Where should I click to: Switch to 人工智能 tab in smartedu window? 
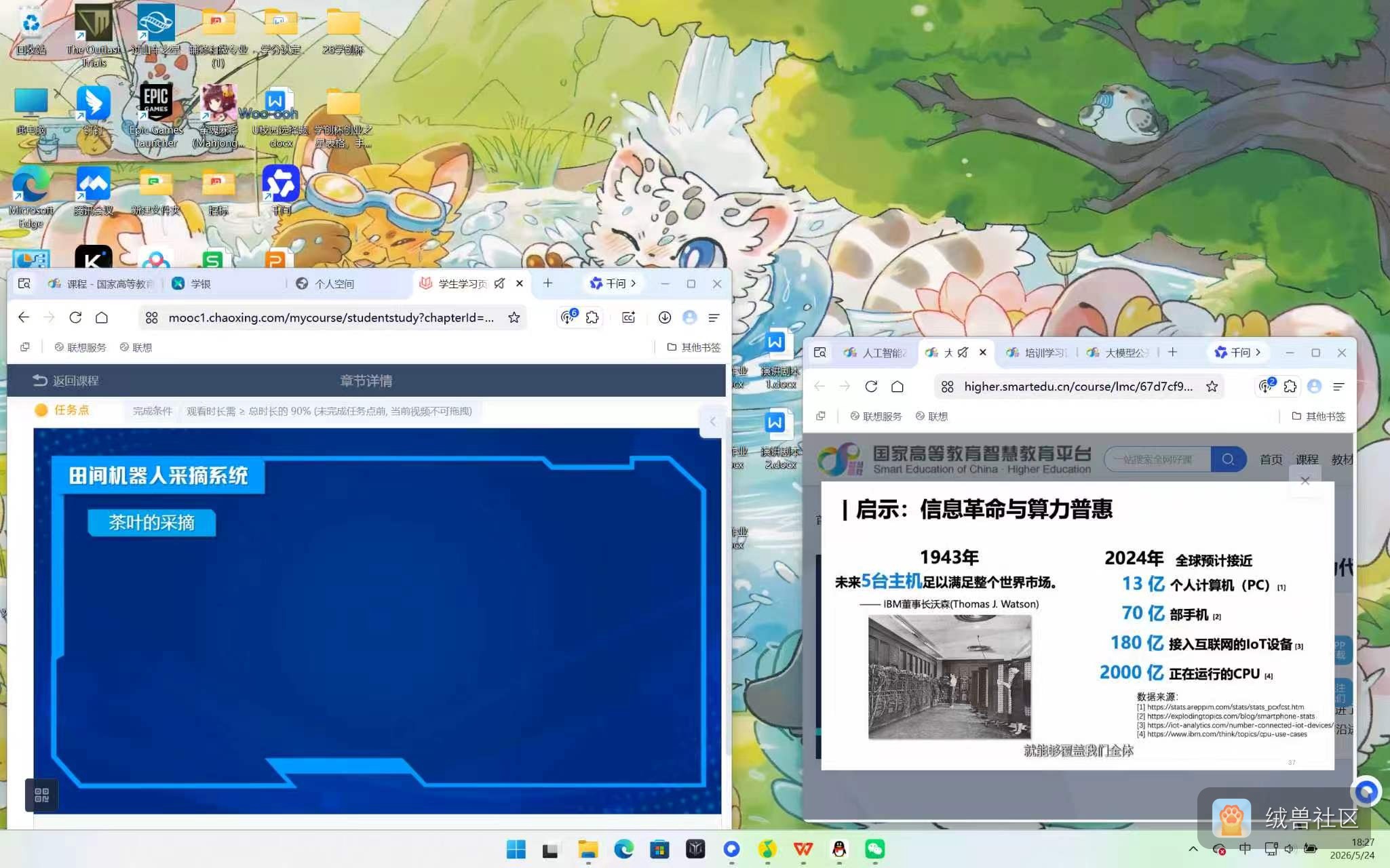pyautogui.click(x=875, y=353)
